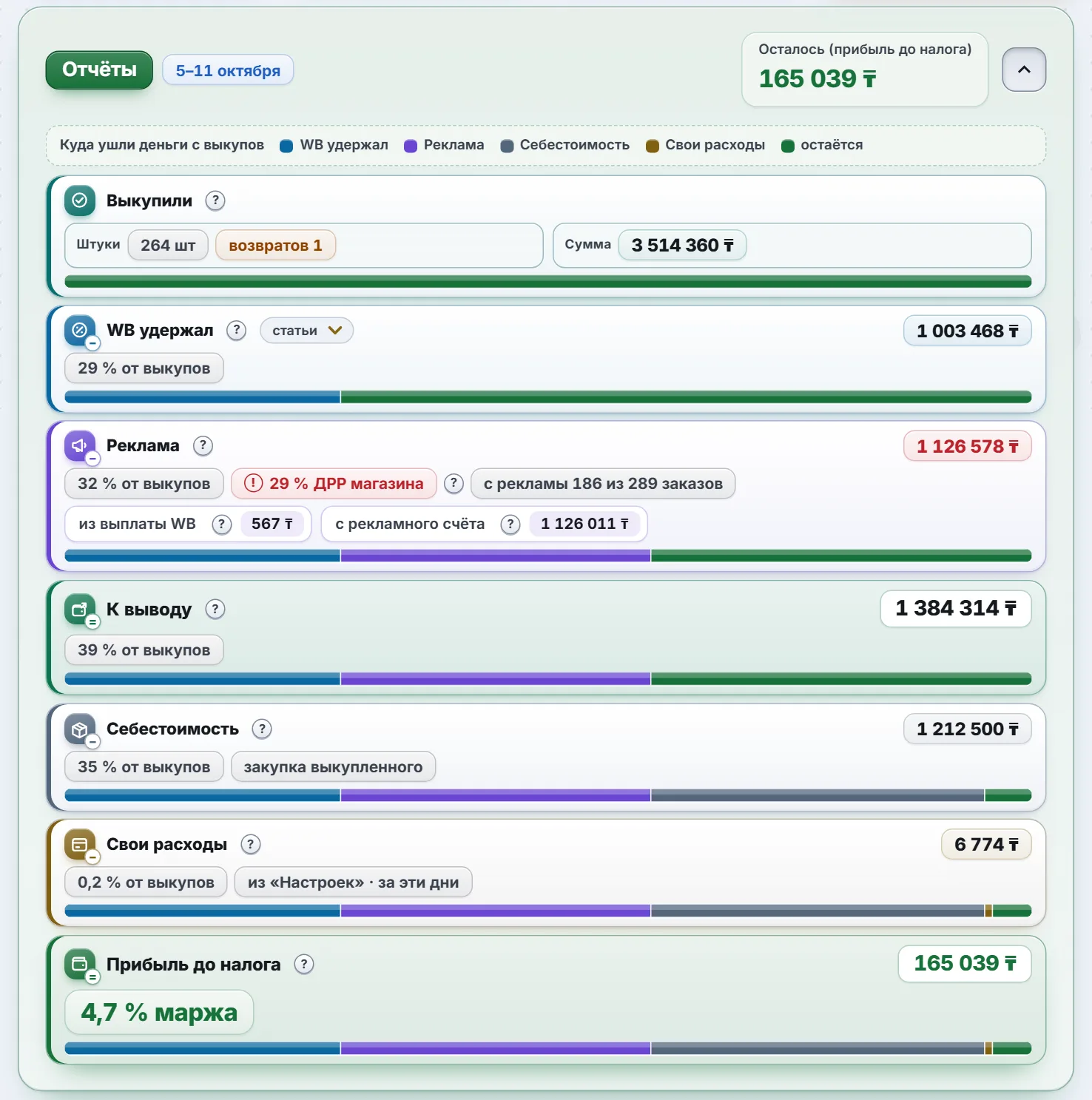This screenshot has height=1100, width=1092.
Task: Click the 6 774 ₸ expenses amount
Action: tap(986, 845)
